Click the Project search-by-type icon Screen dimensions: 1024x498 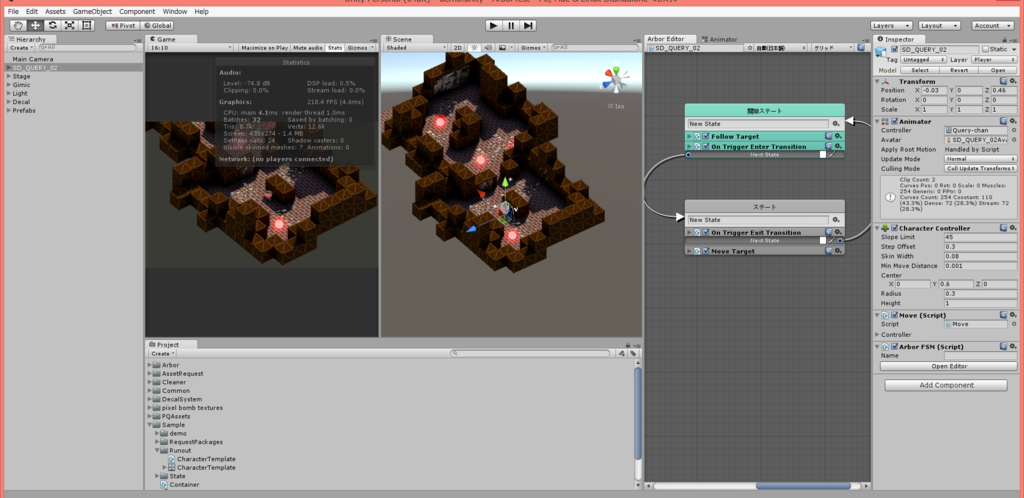point(622,353)
